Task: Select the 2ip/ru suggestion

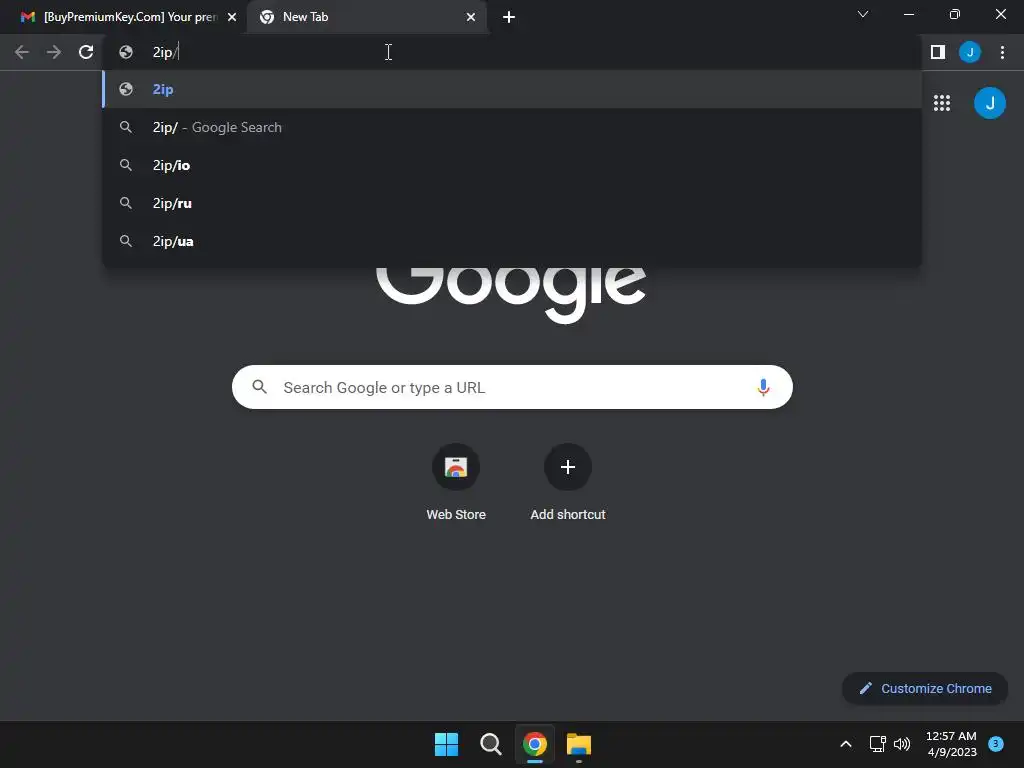Action: tap(512, 203)
